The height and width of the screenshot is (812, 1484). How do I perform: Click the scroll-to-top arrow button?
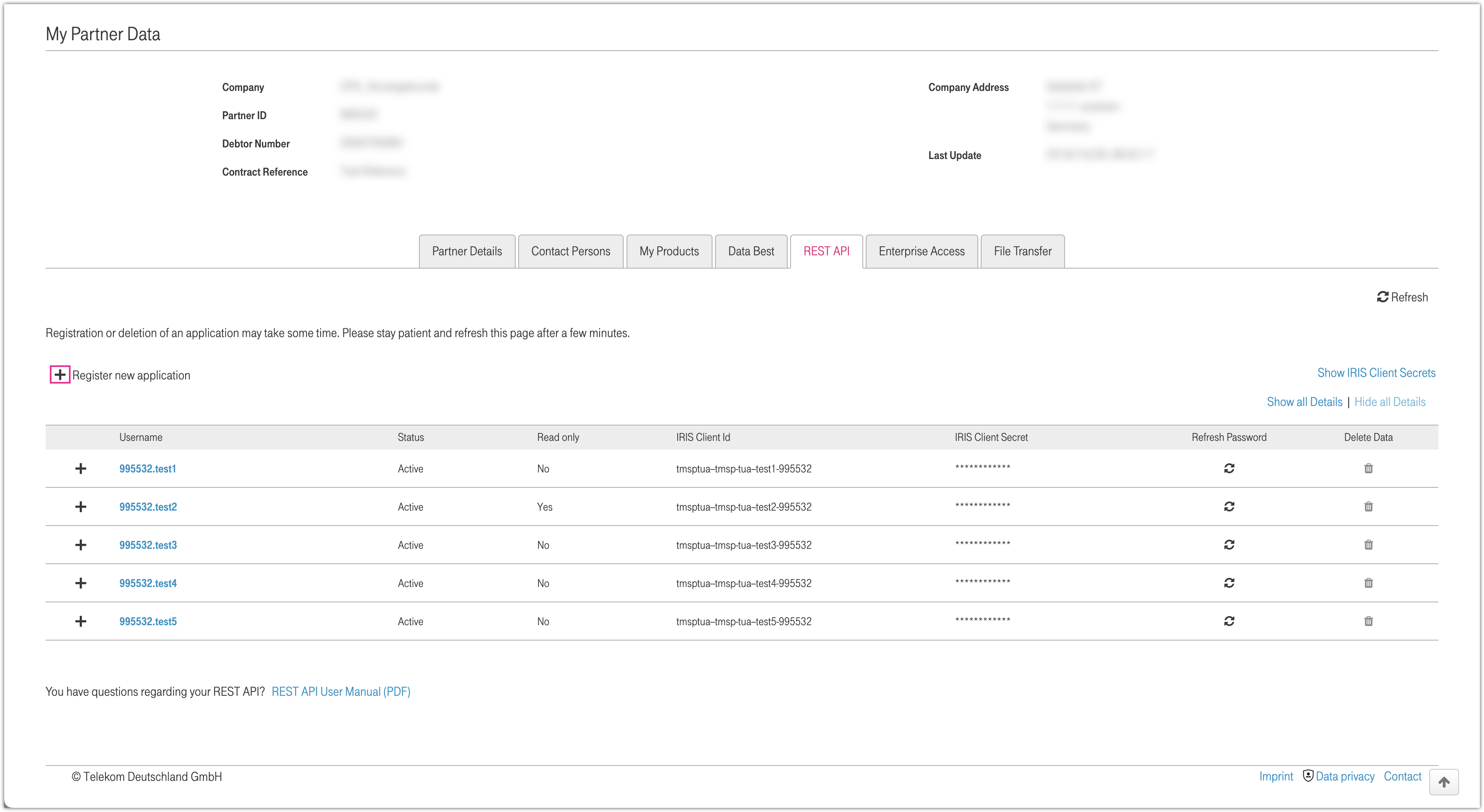click(1444, 782)
